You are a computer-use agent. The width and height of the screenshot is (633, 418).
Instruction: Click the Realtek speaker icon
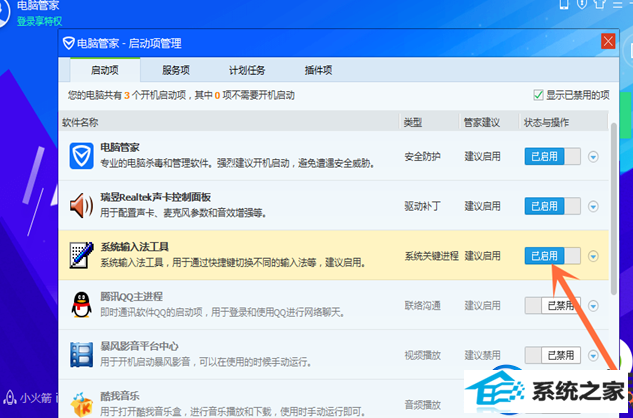pos(81,206)
